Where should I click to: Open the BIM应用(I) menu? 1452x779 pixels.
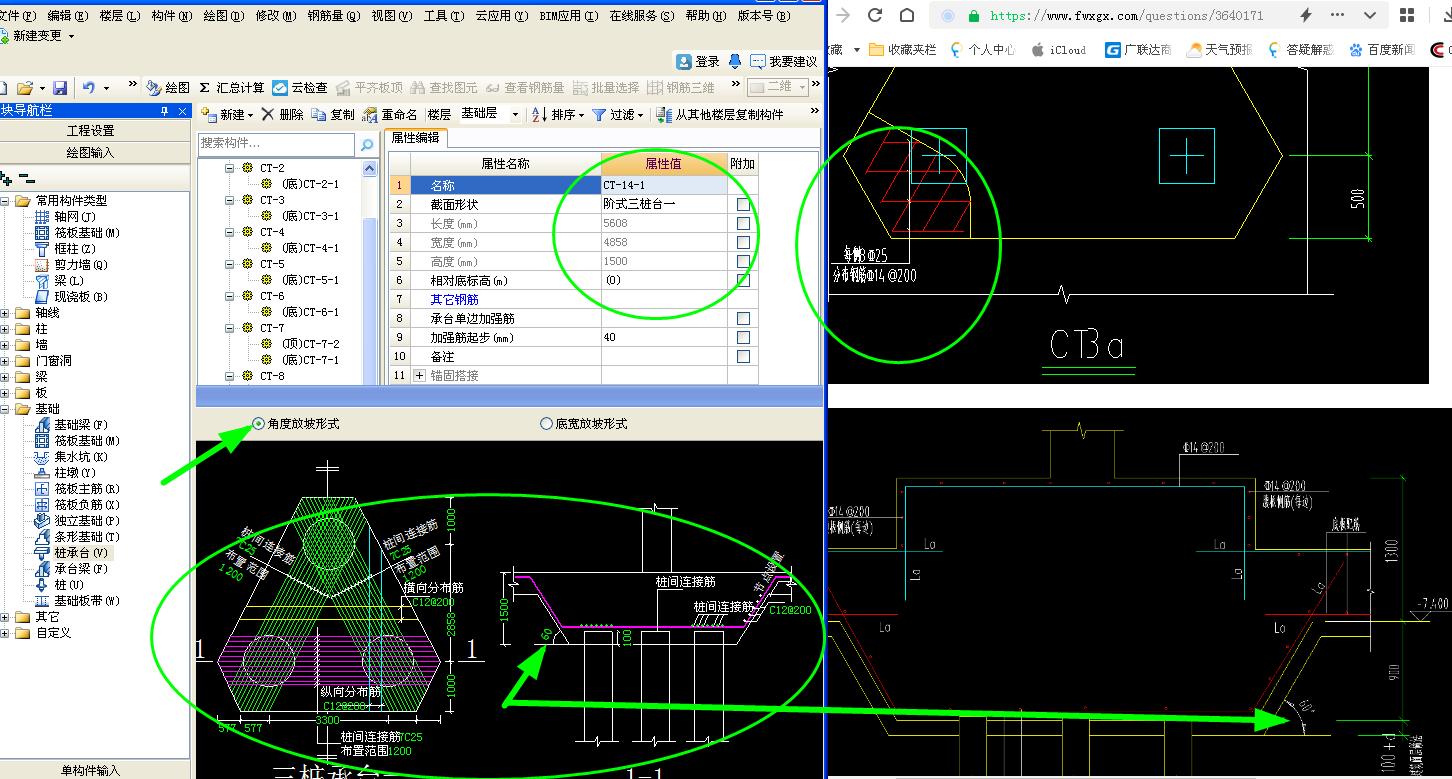(x=569, y=16)
